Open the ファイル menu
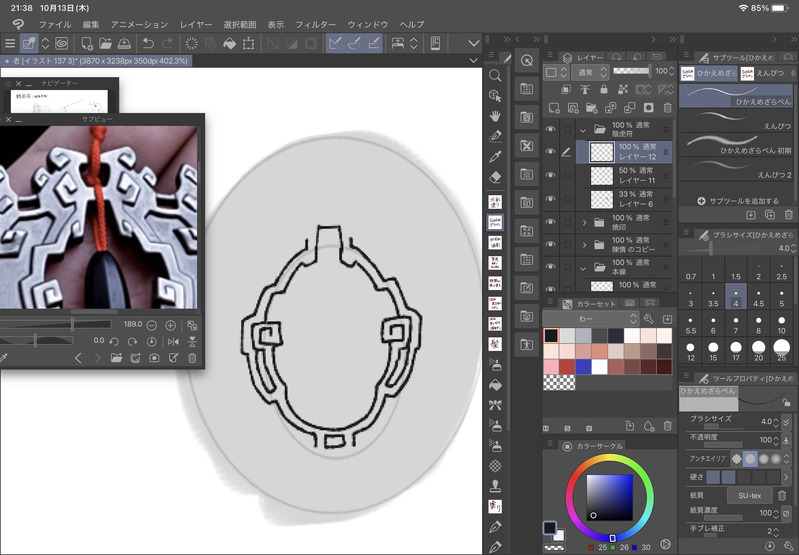This screenshot has width=799, height=555. coord(54,23)
